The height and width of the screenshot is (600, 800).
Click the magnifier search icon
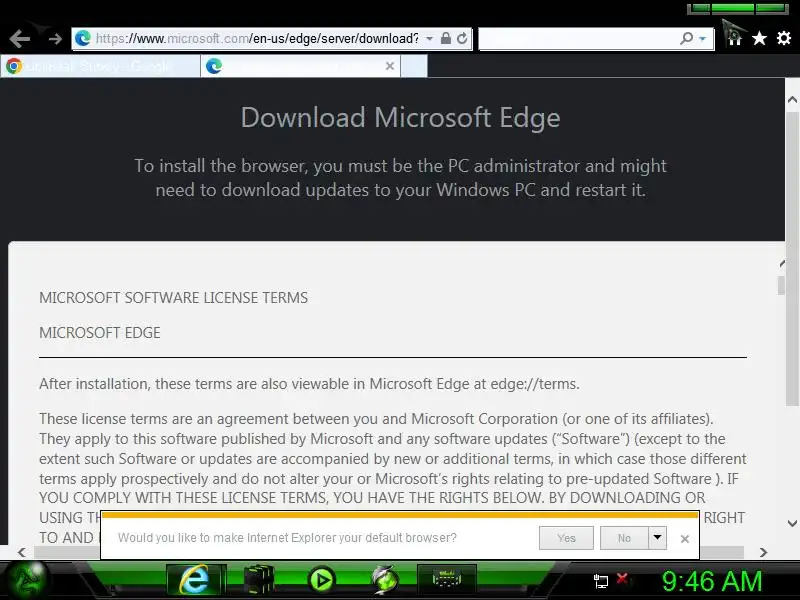[686, 38]
